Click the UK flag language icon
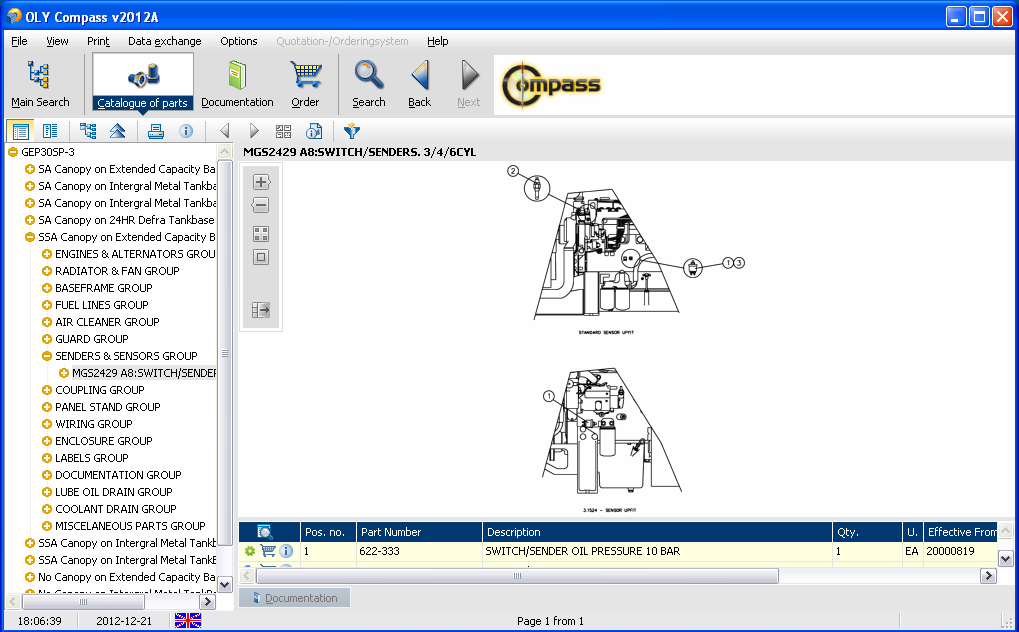1019x632 pixels. [x=188, y=621]
